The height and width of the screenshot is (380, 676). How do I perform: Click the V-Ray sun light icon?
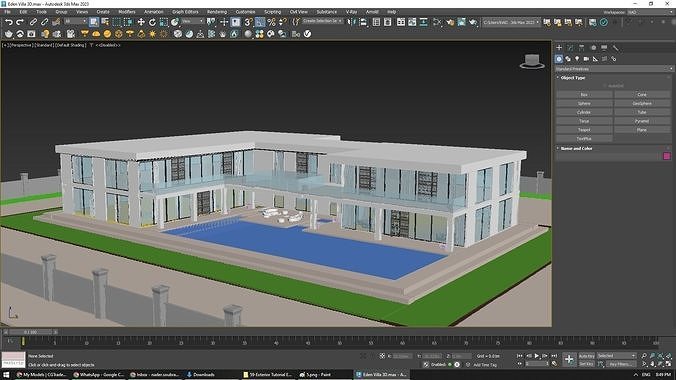152,34
